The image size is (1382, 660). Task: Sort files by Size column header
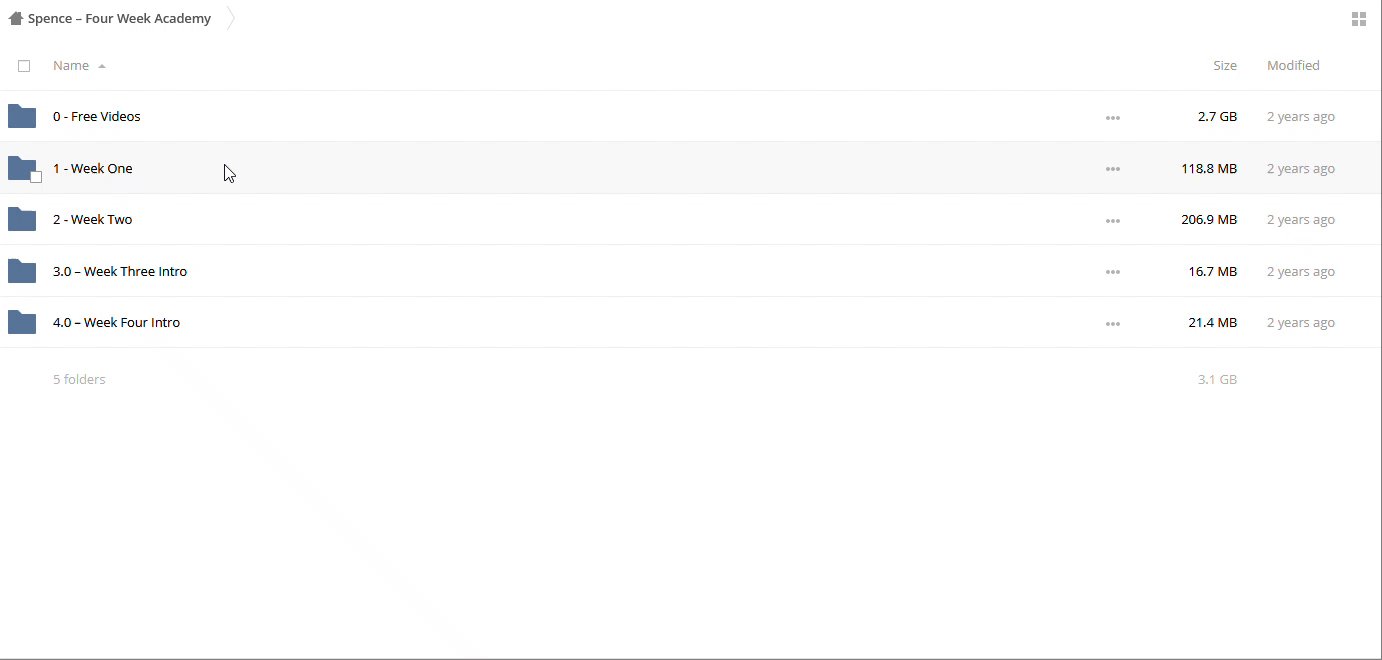[x=1224, y=66]
